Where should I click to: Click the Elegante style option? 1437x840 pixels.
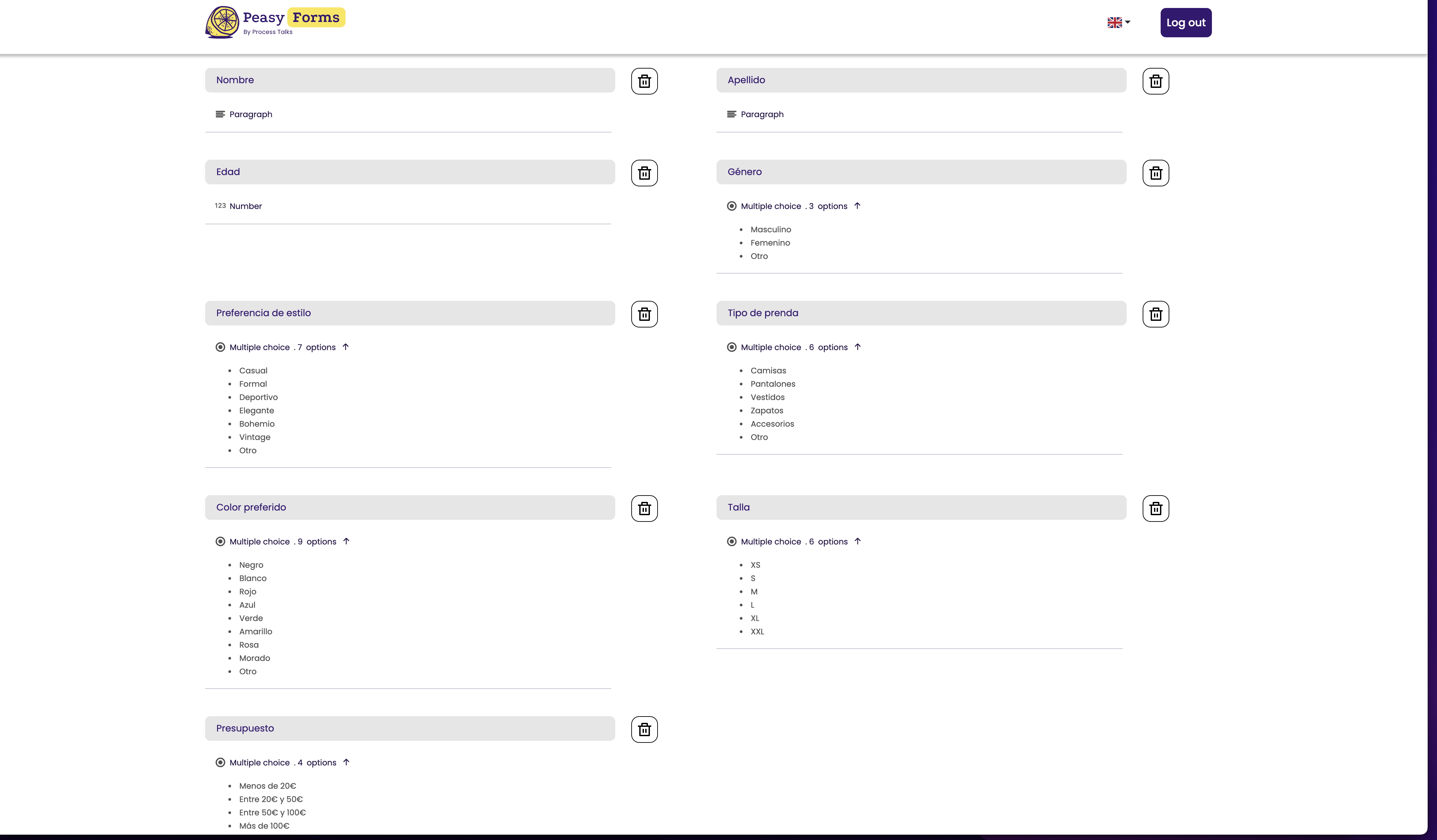pos(257,411)
